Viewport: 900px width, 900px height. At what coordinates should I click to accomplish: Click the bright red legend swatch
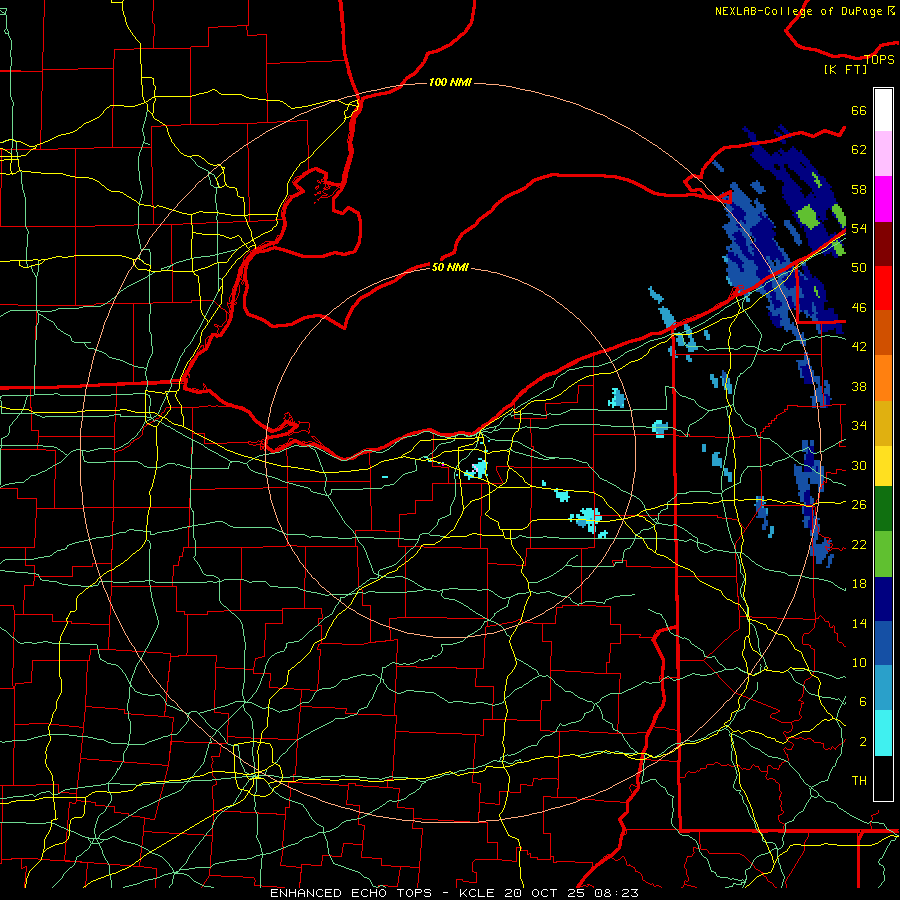883,289
